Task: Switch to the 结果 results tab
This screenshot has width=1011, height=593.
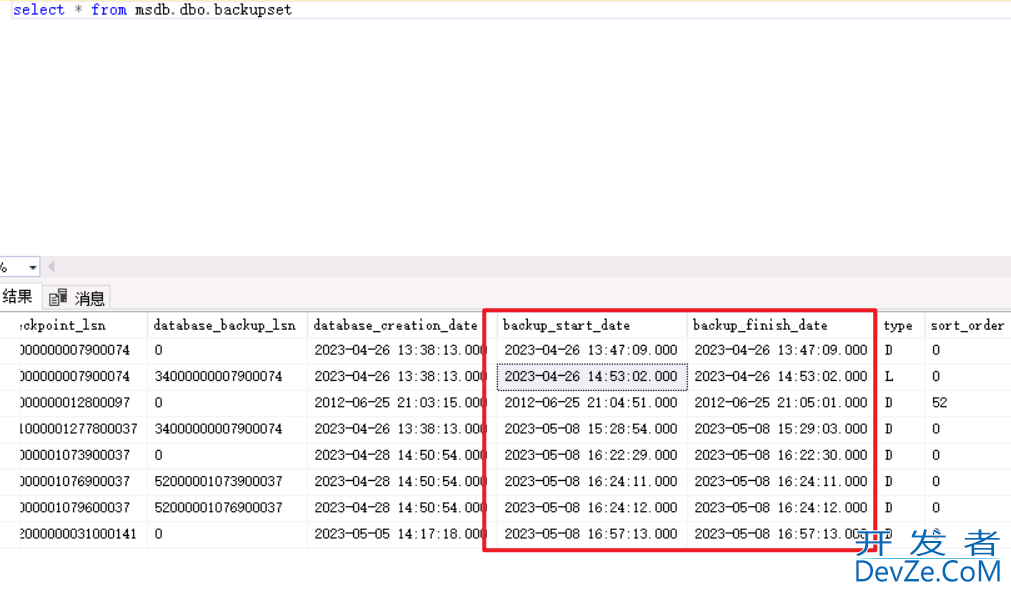Action: (x=17, y=296)
